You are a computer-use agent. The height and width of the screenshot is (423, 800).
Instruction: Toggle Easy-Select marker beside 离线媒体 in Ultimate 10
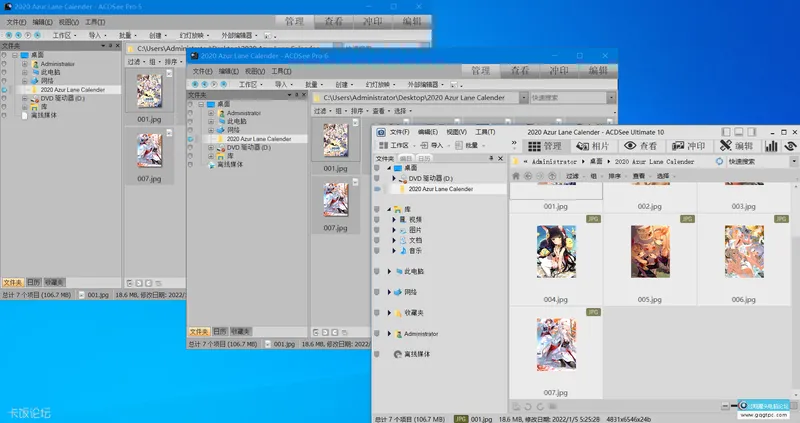[376, 354]
